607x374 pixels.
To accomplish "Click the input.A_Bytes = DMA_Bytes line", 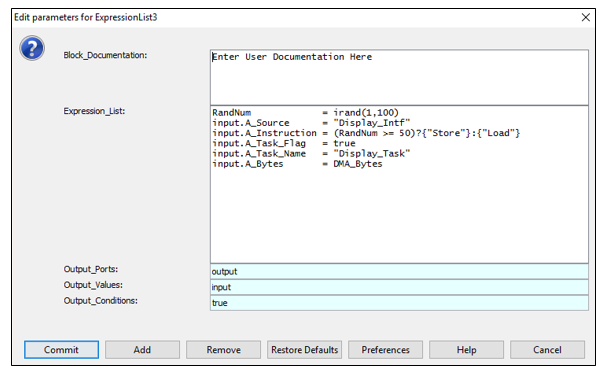I will 297,164.
